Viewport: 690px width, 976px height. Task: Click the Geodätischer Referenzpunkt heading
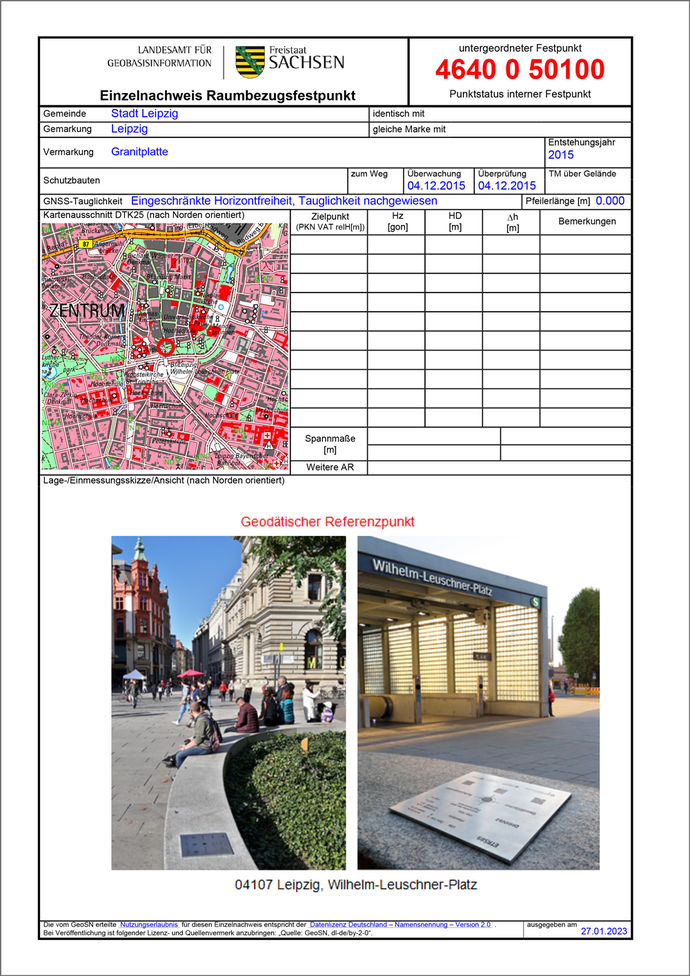[327, 522]
